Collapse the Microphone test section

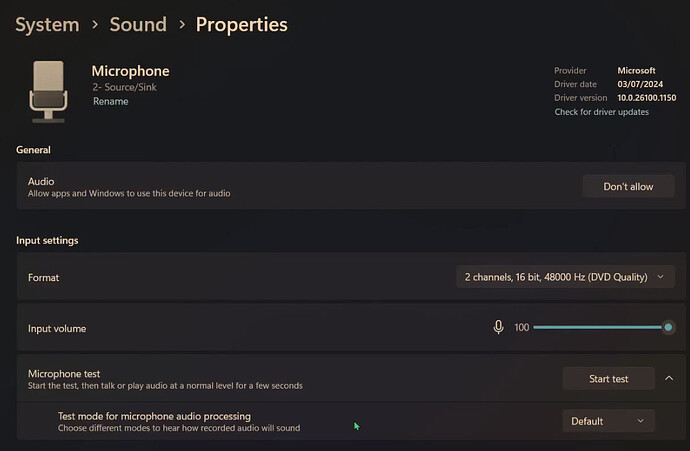pos(669,379)
